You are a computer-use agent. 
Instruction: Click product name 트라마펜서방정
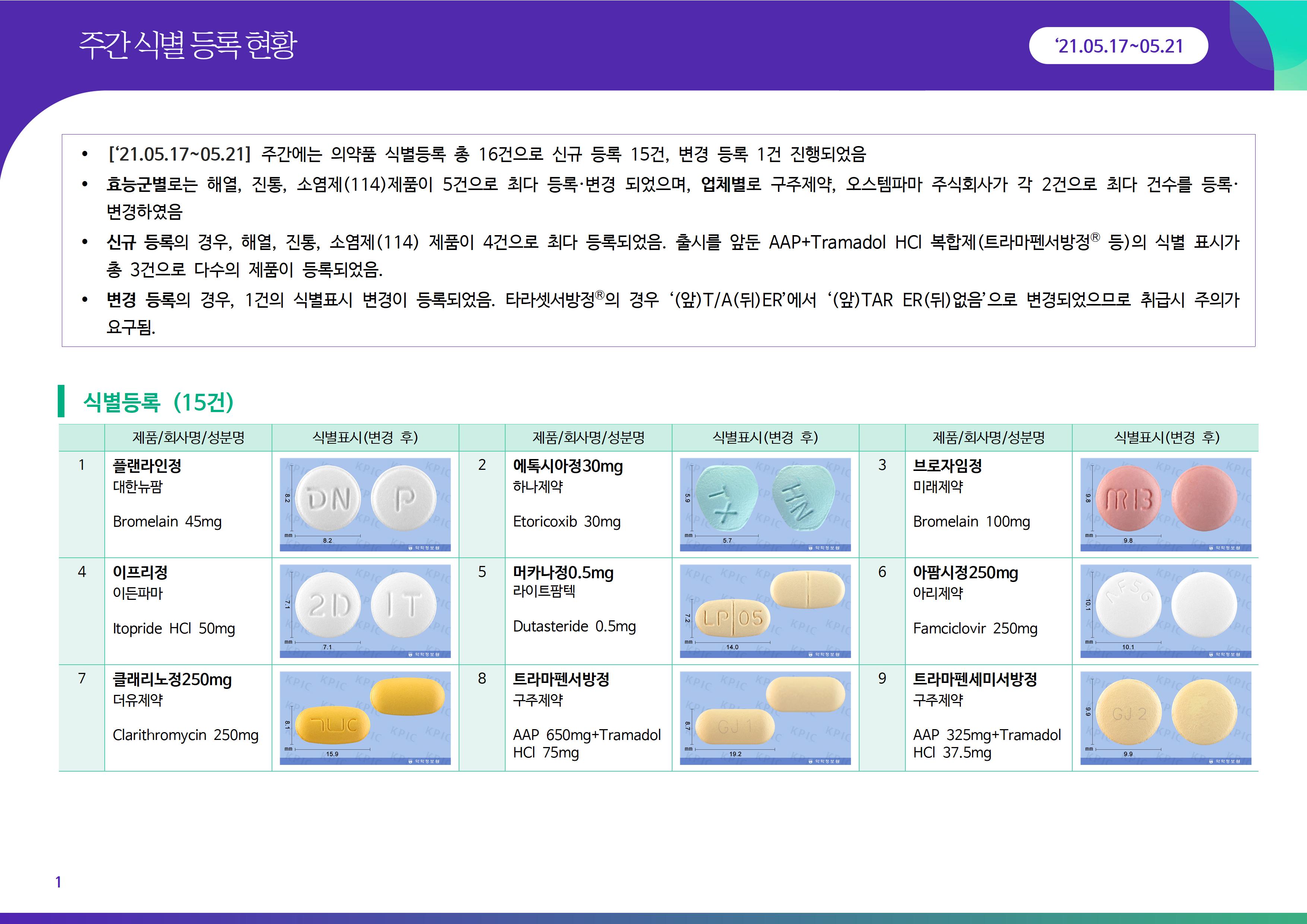(x=561, y=678)
